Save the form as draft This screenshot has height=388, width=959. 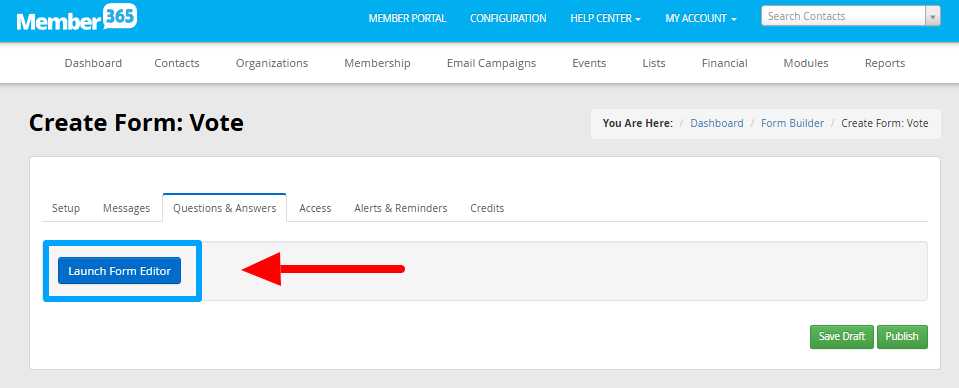[842, 337]
